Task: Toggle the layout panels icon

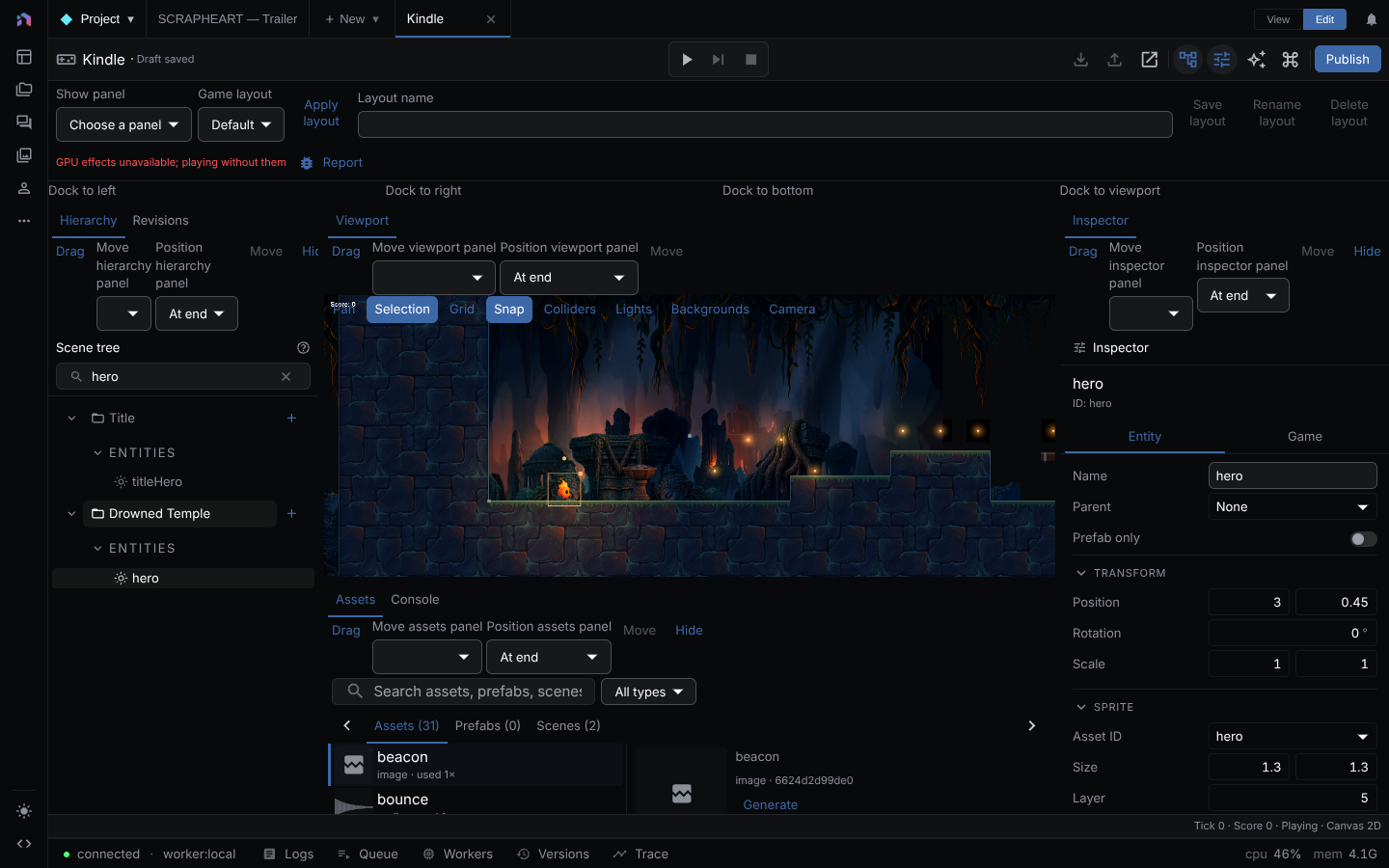Action: pos(1187,60)
